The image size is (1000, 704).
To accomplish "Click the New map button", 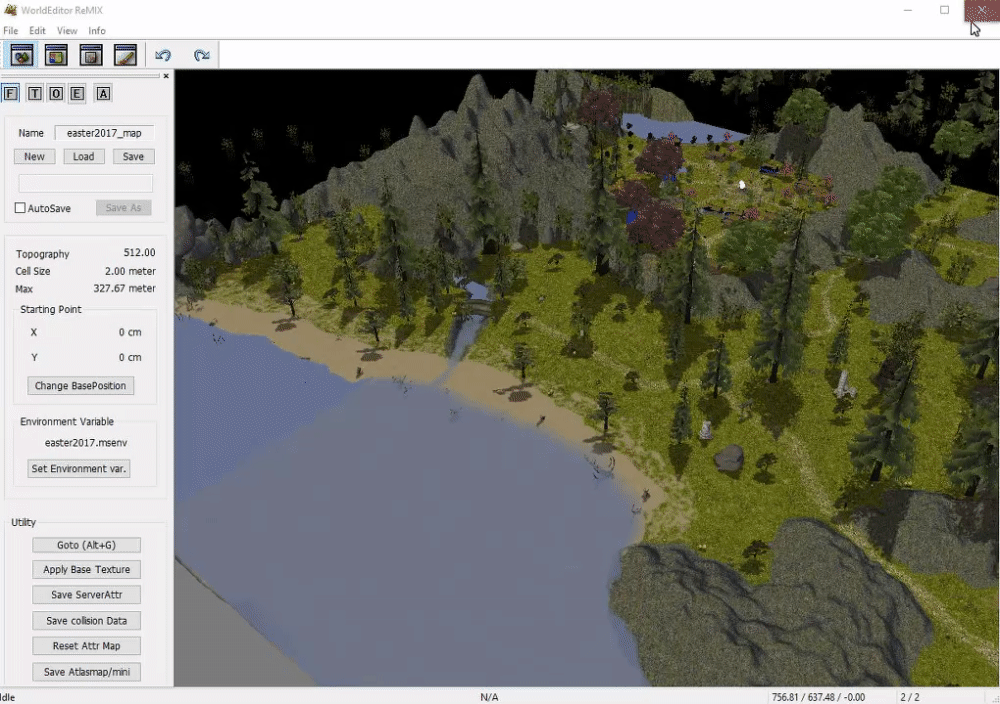I will (x=34, y=157).
